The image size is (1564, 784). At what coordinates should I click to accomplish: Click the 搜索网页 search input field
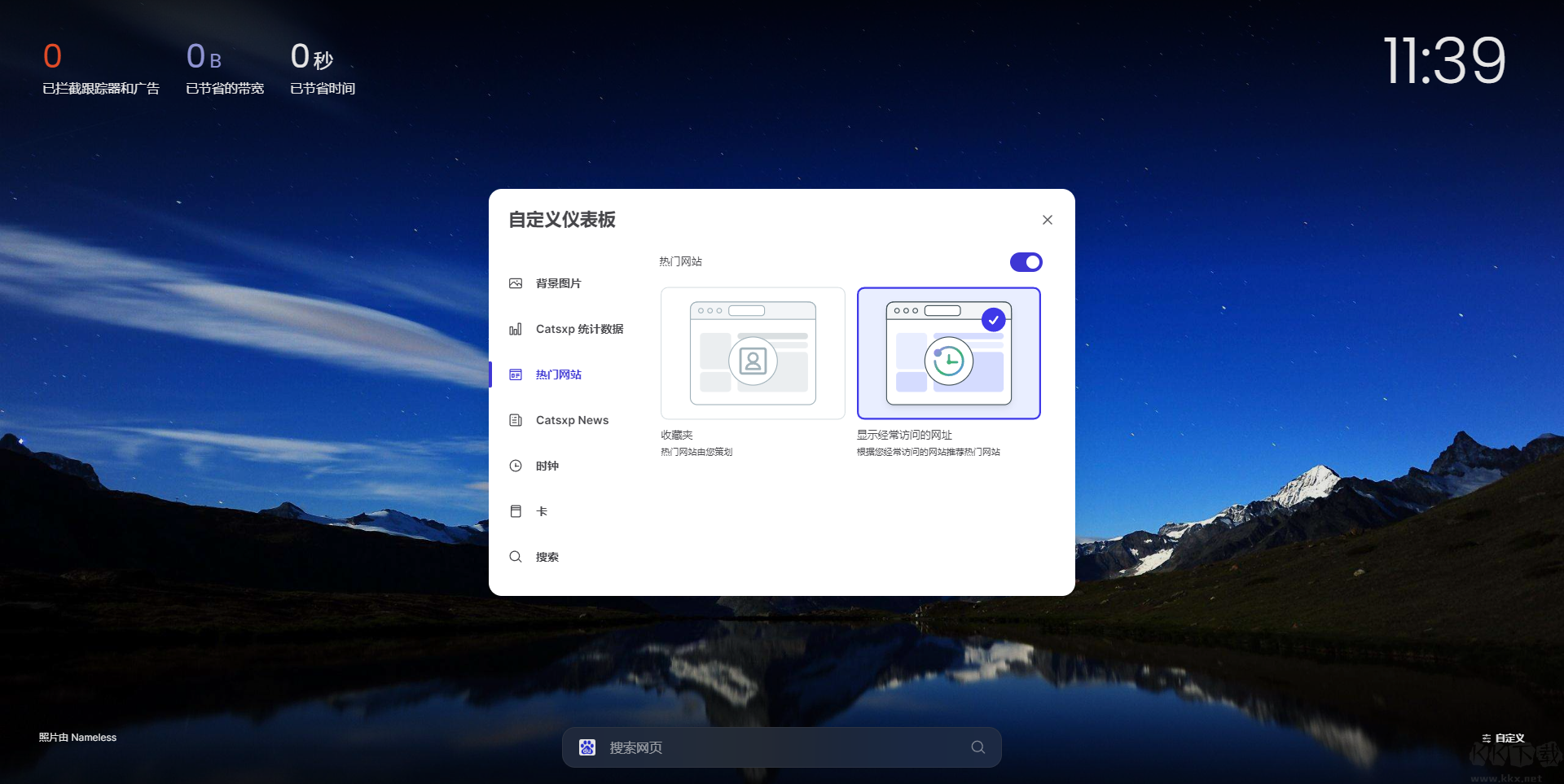782,747
